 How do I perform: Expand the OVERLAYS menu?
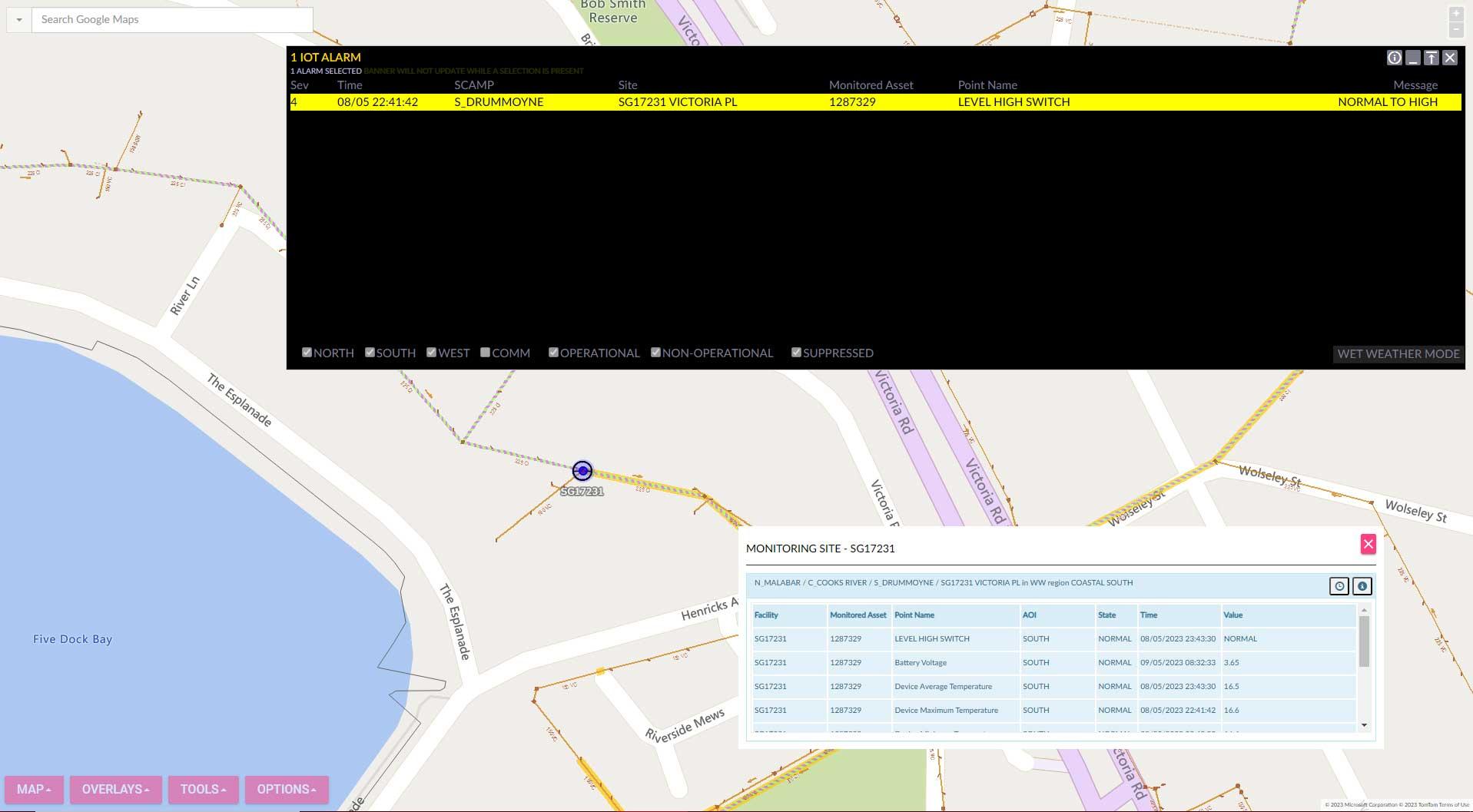(115, 789)
